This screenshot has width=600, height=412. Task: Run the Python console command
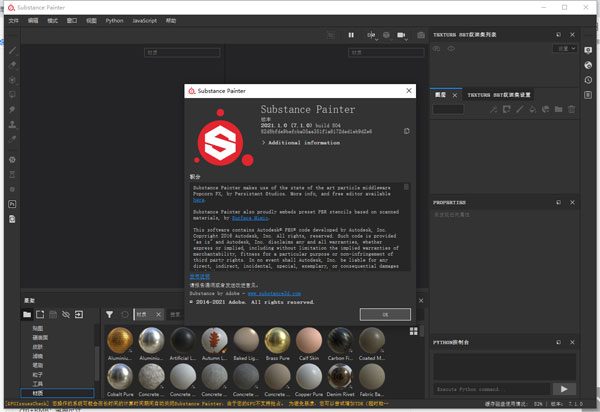(563, 388)
